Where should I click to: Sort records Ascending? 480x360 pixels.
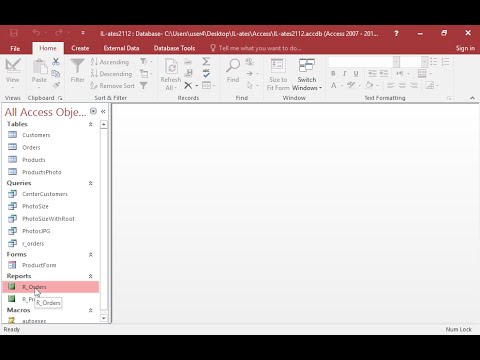110,62
